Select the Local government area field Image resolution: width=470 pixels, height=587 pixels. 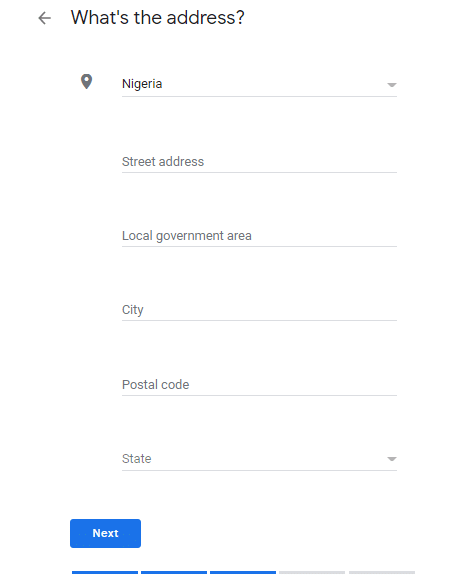click(x=259, y=236)
